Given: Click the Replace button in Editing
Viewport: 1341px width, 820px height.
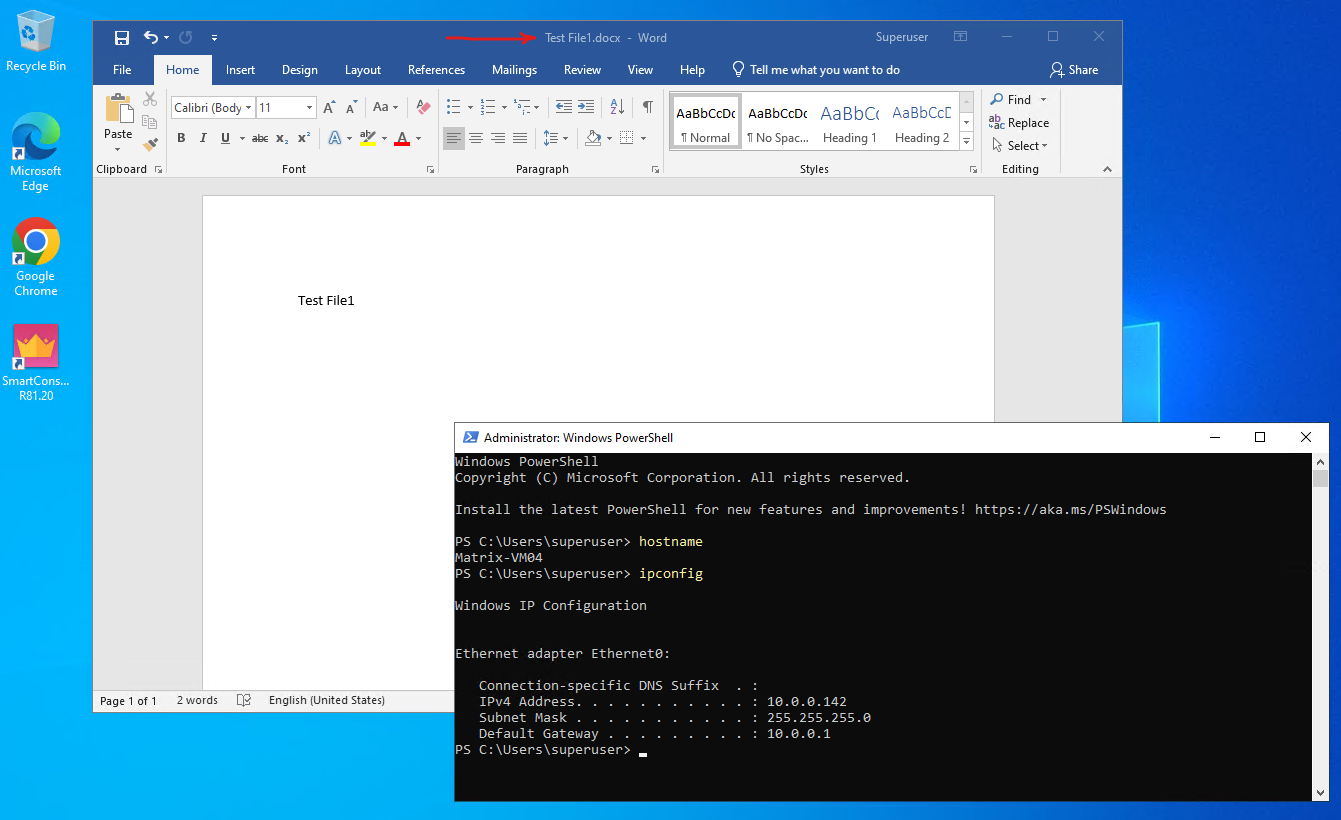Looking at the screenshot, I should click(x=1019, y=123).
